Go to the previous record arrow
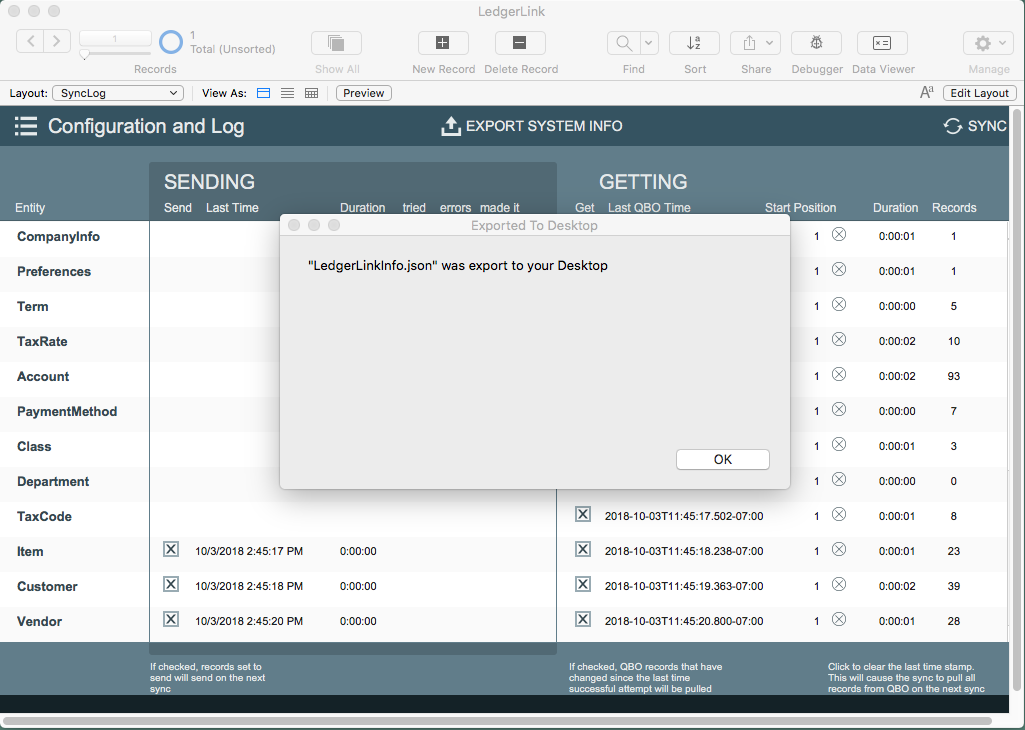Viewport: 1025px width, 730px height. pyautogui.click(x=30, y=42)
